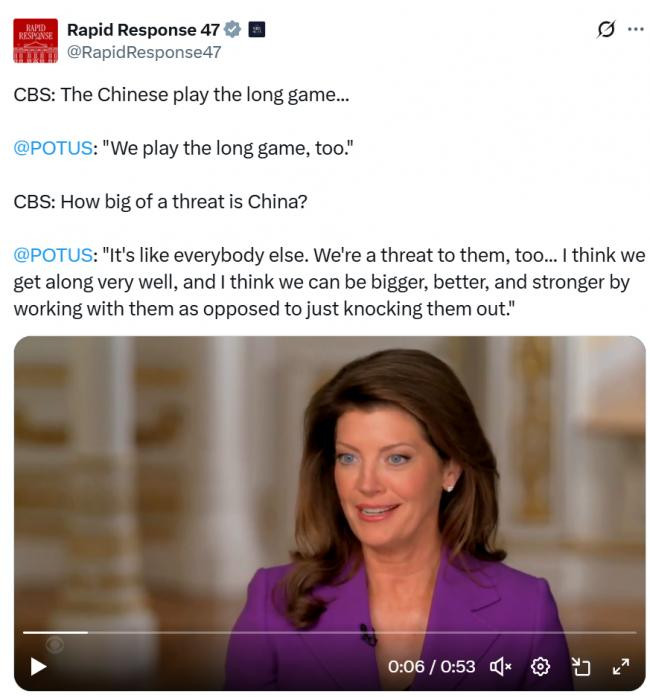
Task: Unmute the video sound
Action: (501, 667)
